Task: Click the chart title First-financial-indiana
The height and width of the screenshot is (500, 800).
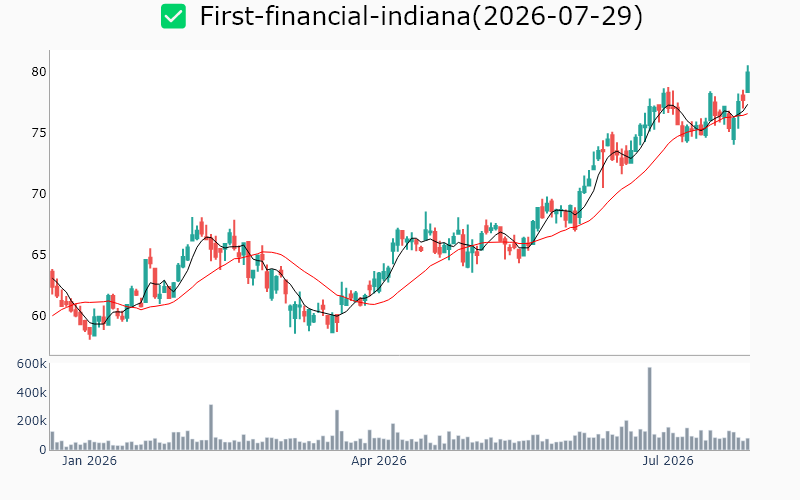Action: tap(335, 16)
